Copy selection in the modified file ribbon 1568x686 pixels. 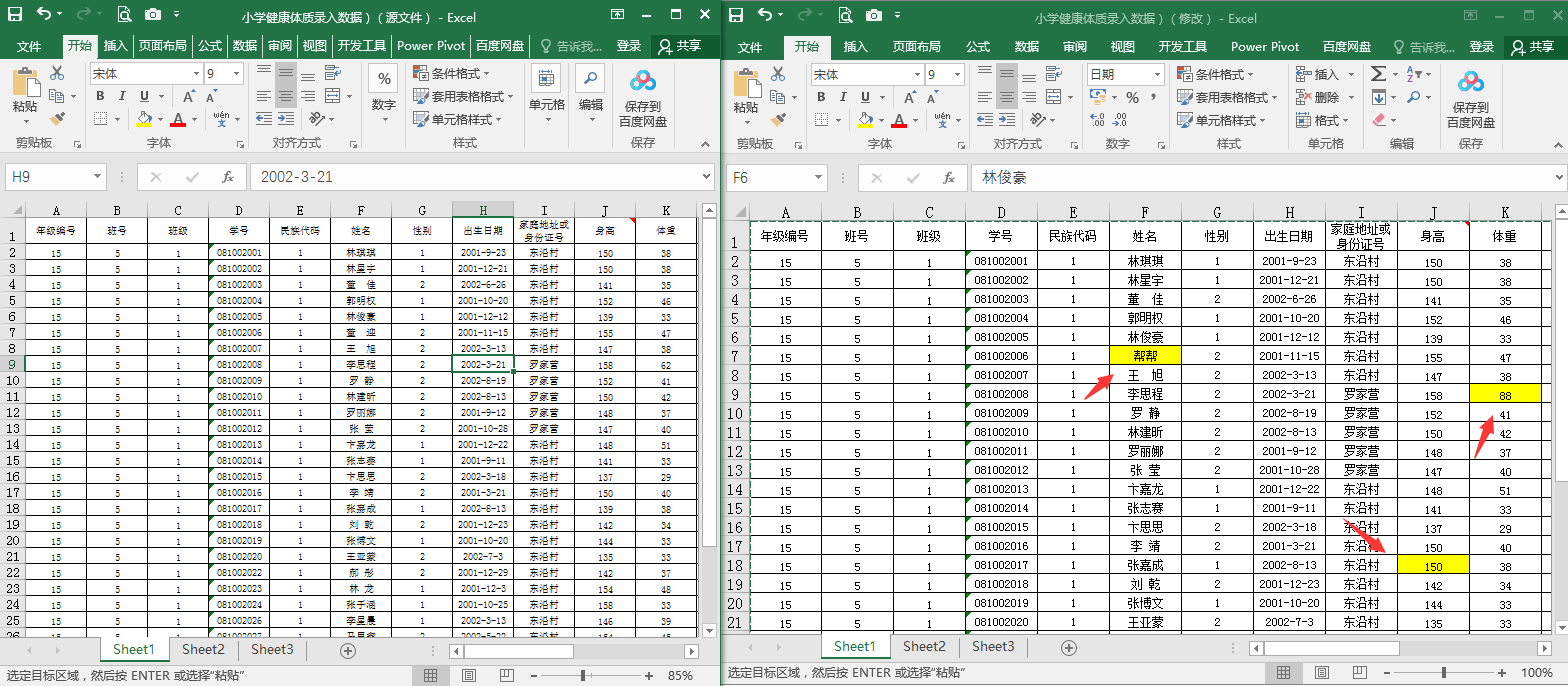pos(776,97)
